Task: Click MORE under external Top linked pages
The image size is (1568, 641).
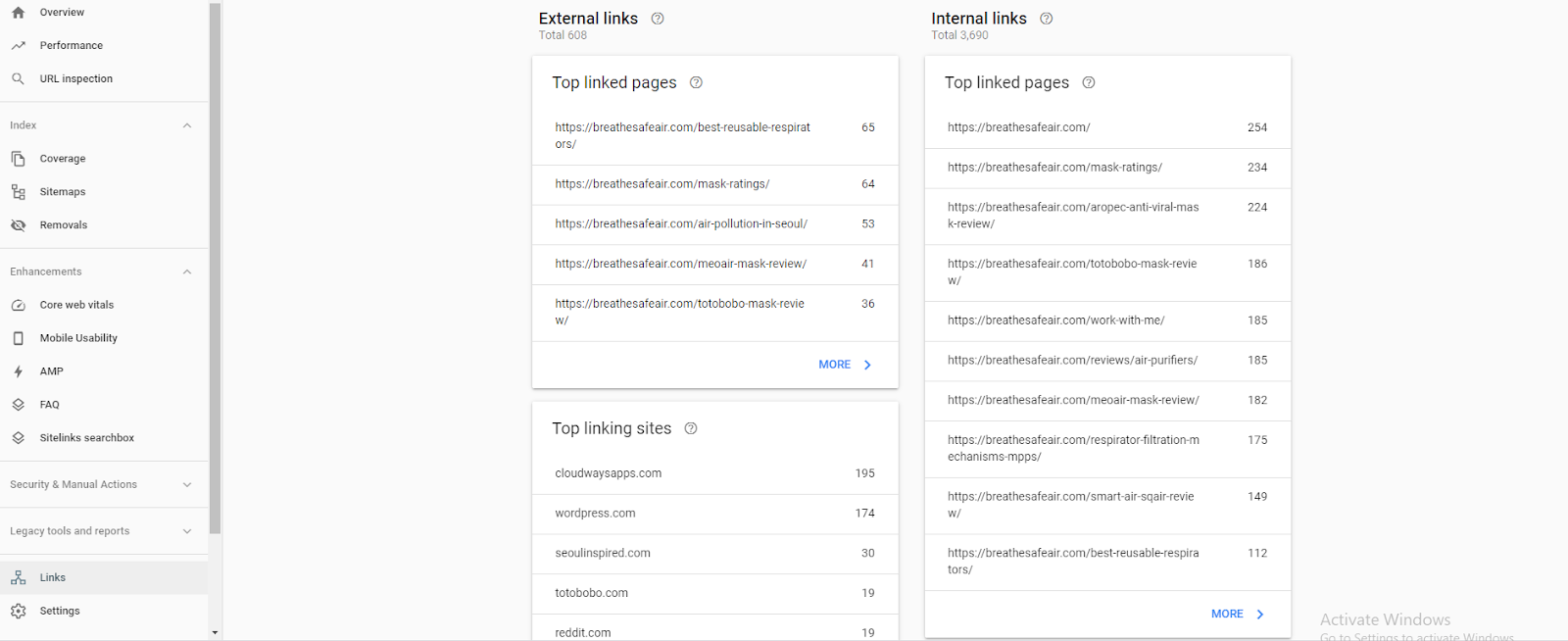Action: [845, 365]
